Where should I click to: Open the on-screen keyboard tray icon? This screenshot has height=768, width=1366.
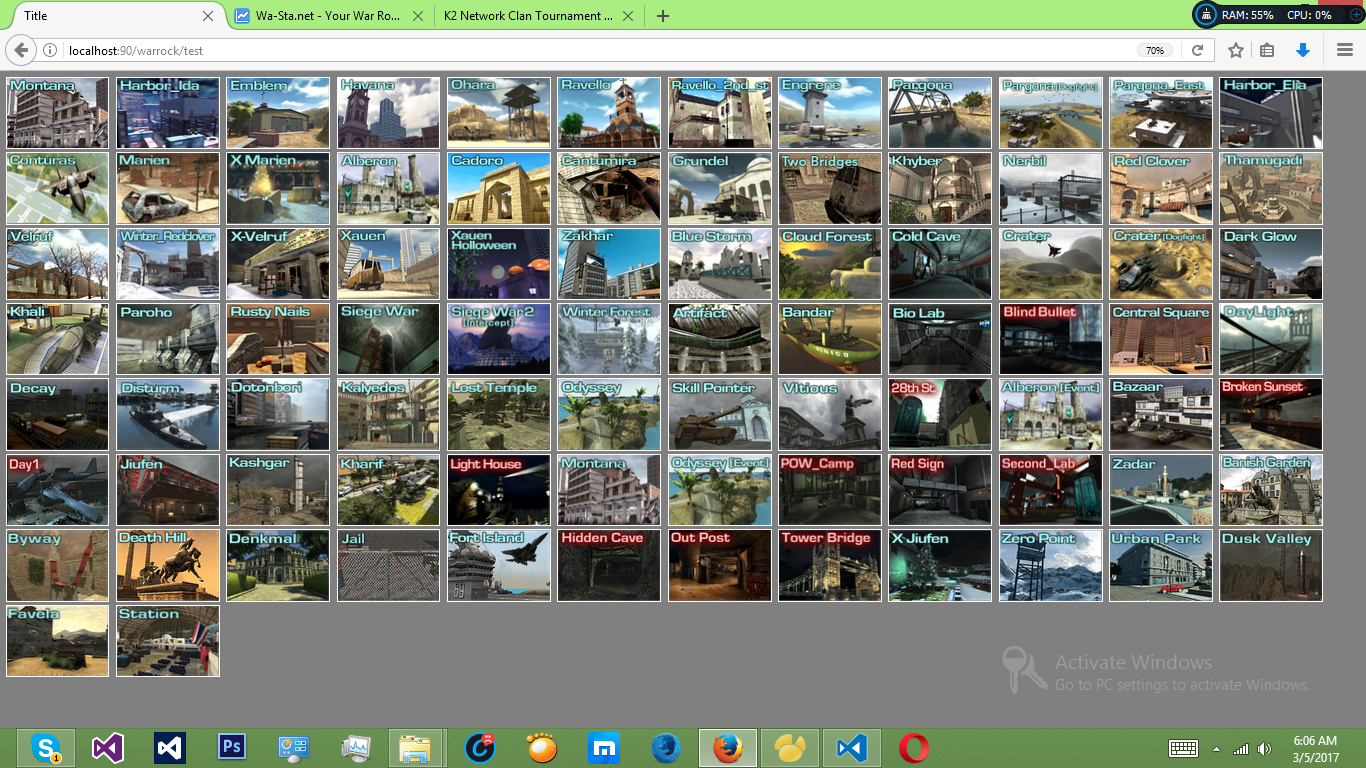[x=1184, y=748]
